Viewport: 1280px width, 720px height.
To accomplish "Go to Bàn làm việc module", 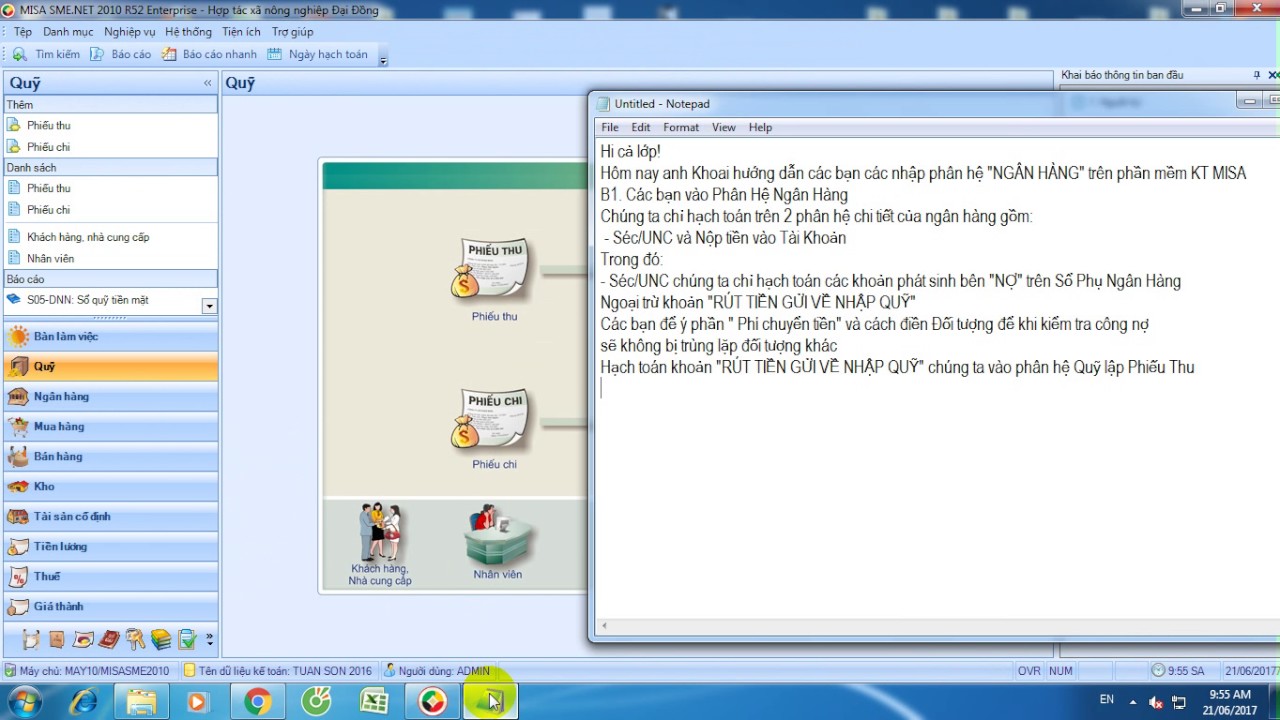I will click(x=110, y=337).
